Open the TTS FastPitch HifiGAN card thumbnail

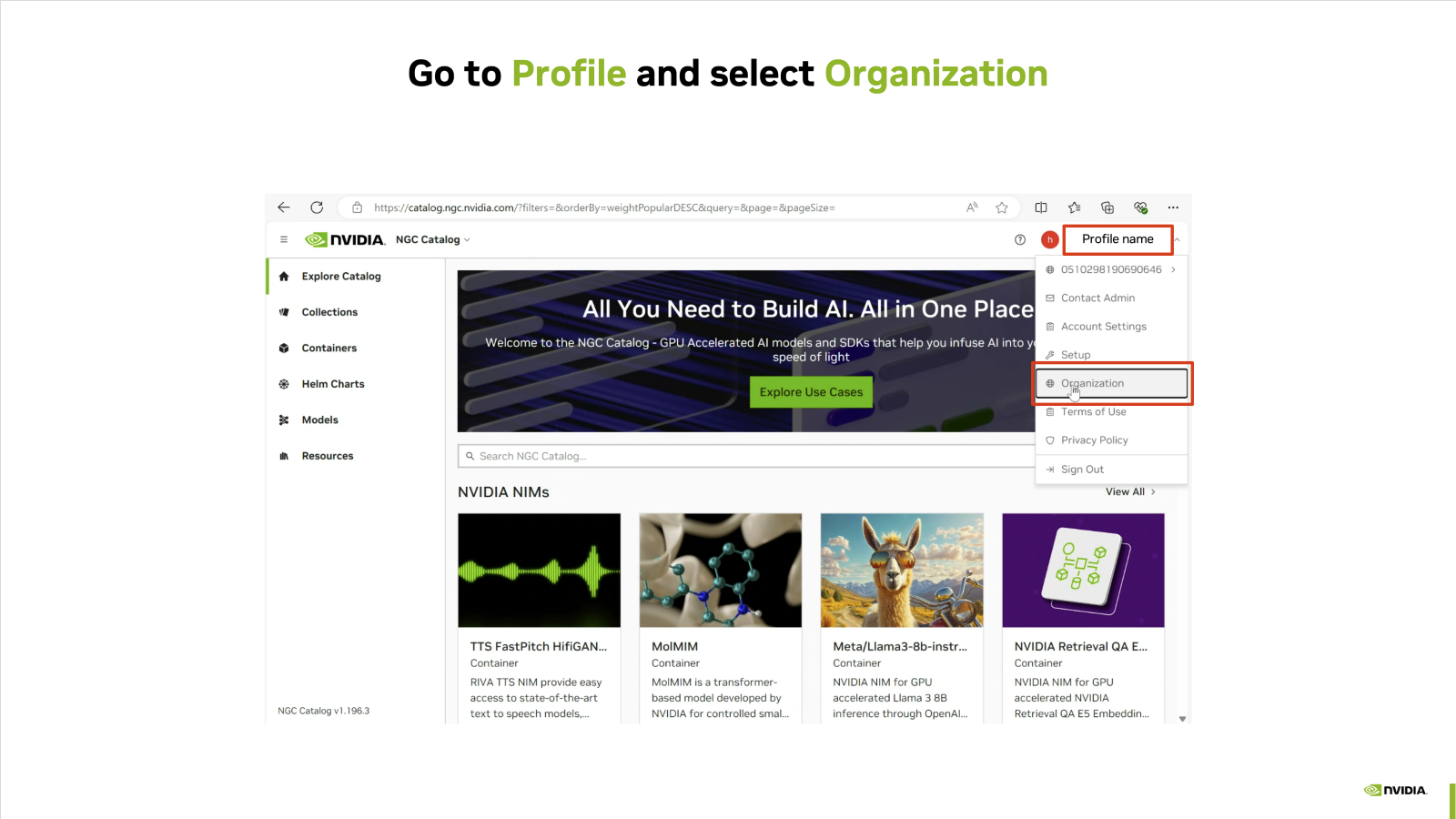[x=540, y=570]
